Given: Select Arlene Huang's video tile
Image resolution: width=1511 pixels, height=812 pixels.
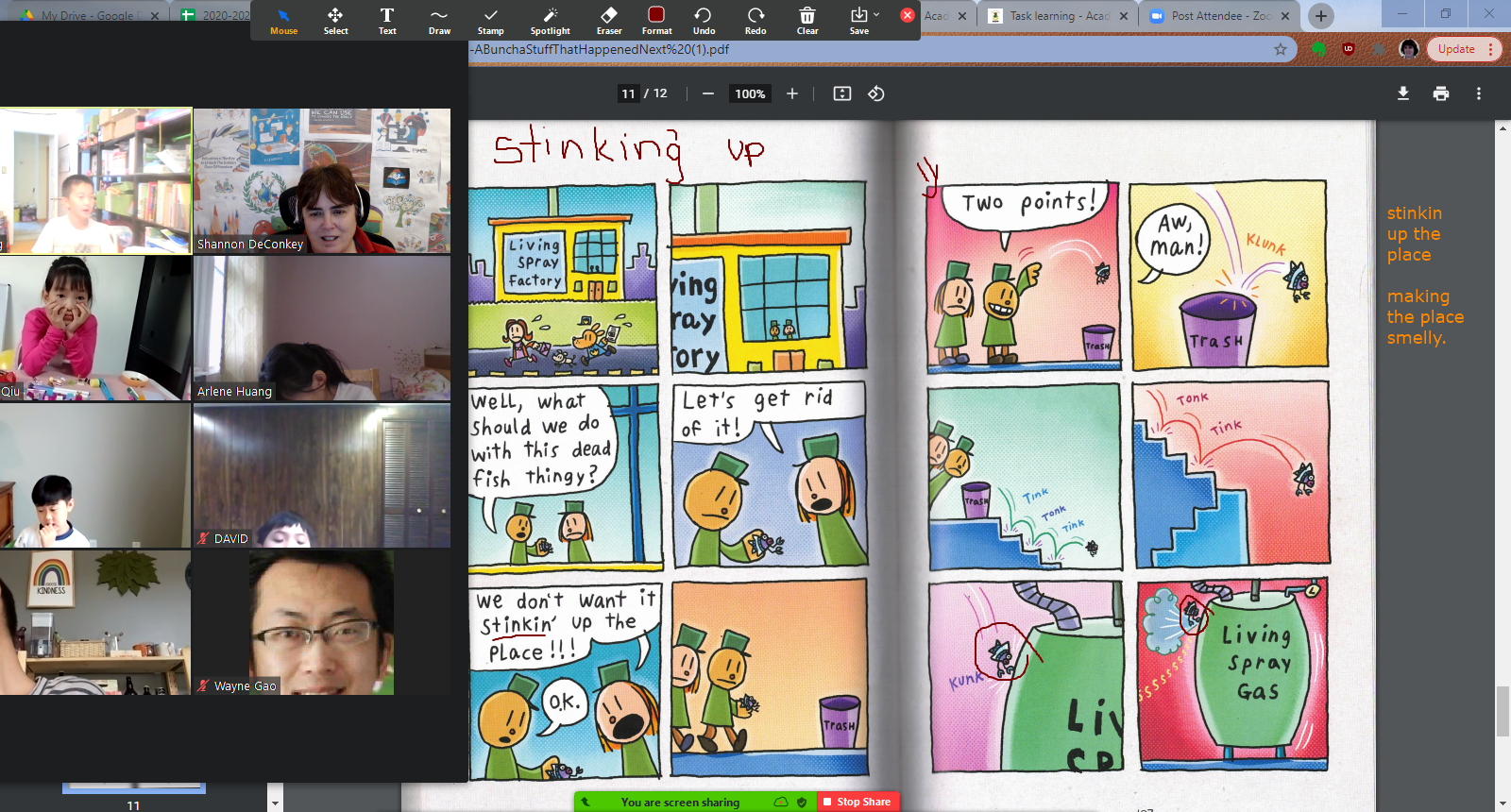Looking at the screenshot, I should point(322,329).
